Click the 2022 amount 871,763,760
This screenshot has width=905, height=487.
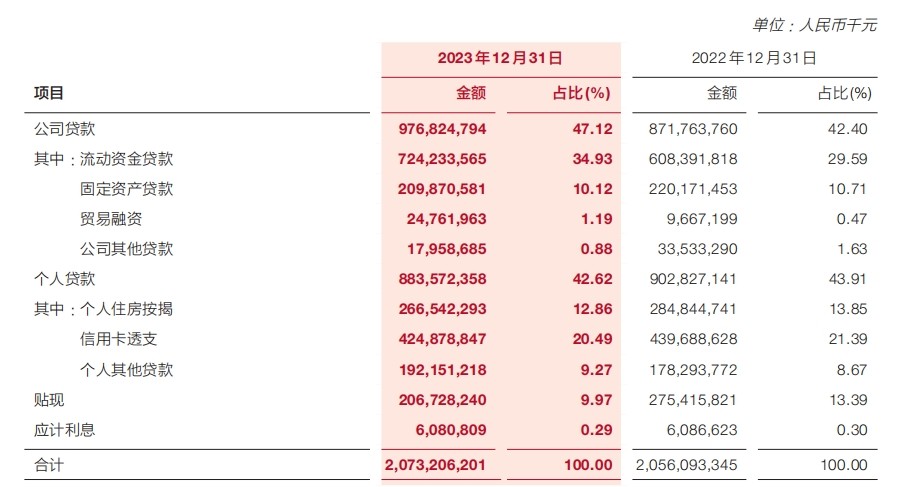pos(693,129)
